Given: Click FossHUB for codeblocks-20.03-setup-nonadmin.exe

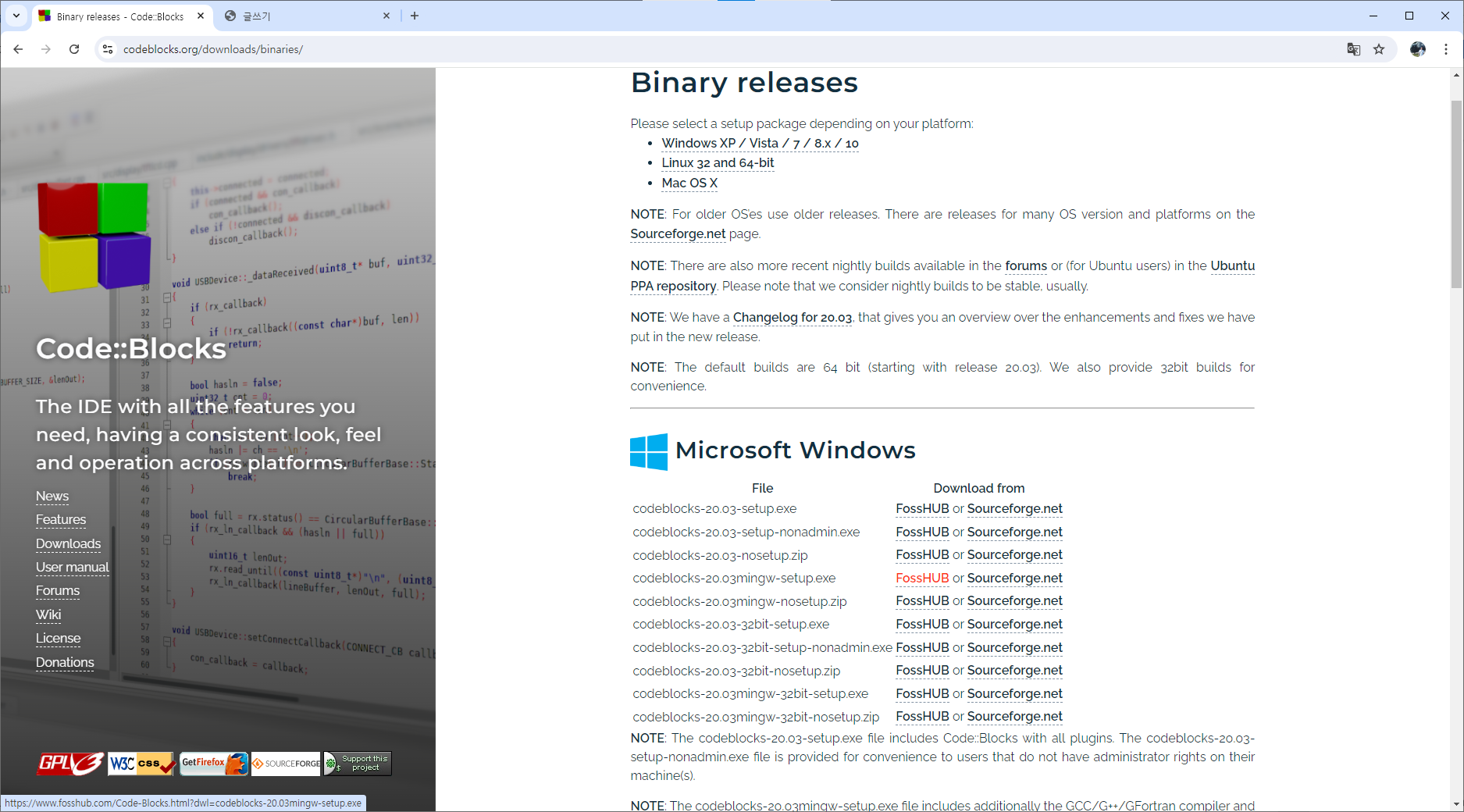Looking at the screenshot, I should click(x=922, y=532).
